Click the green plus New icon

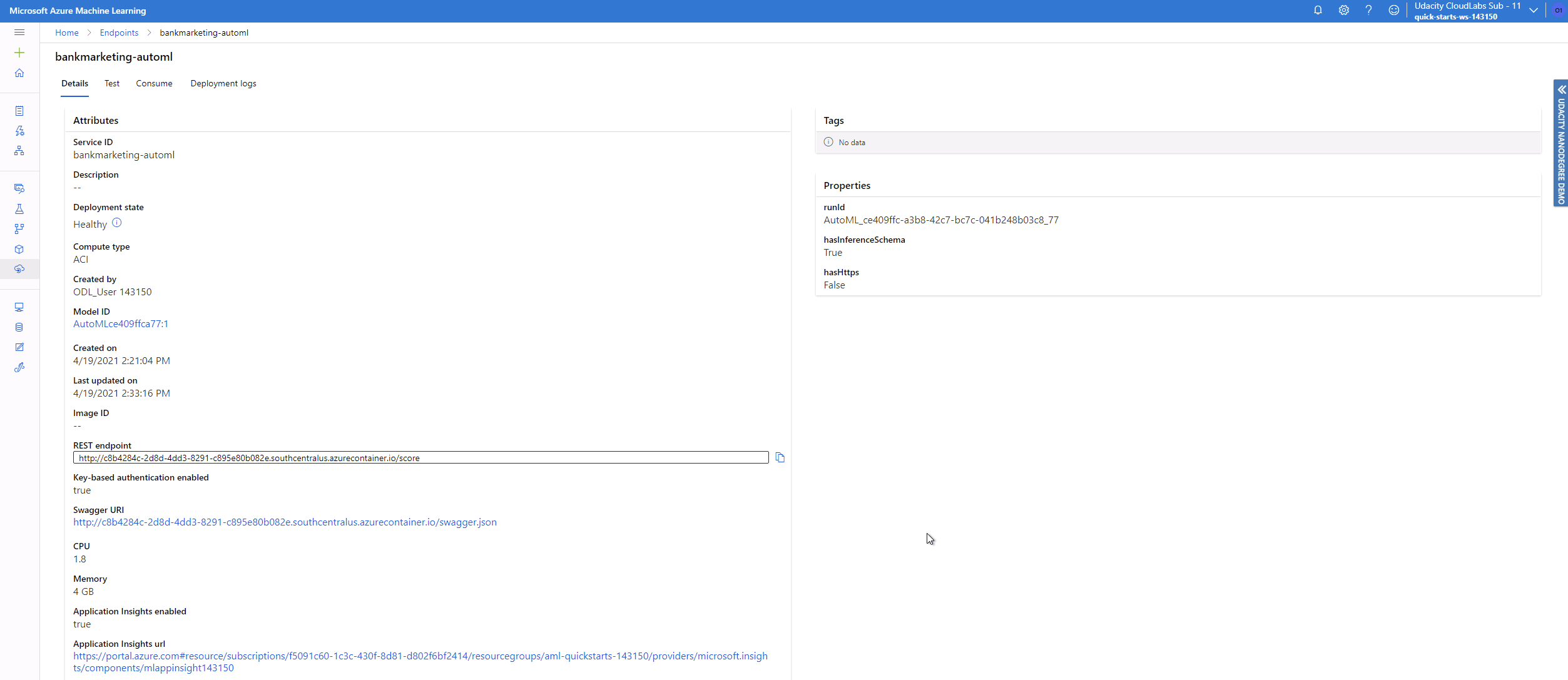19,53
